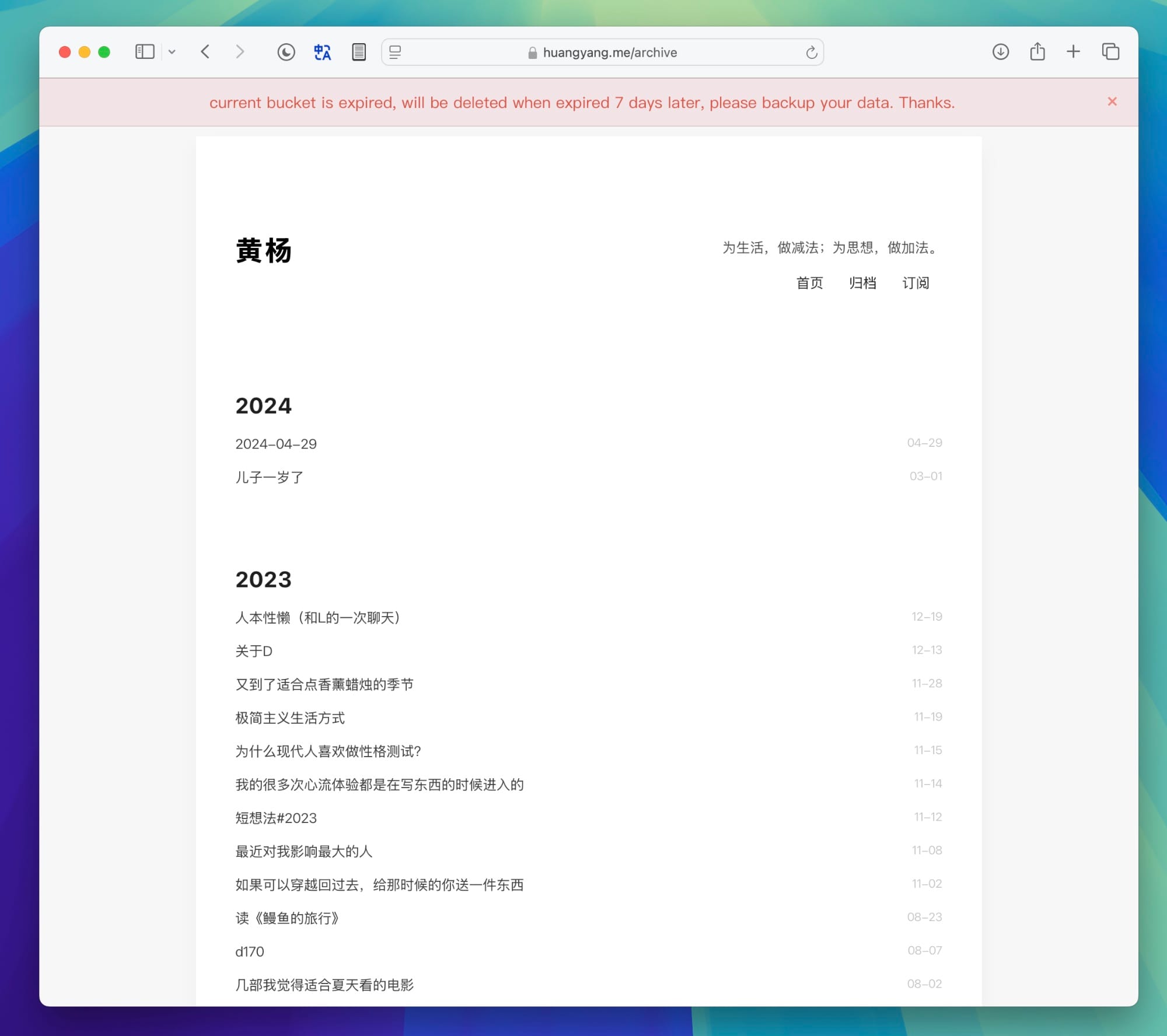Click the translate page icon
The height and width of the screenshot is (1036, 1167).
click(x=322, y=52)
